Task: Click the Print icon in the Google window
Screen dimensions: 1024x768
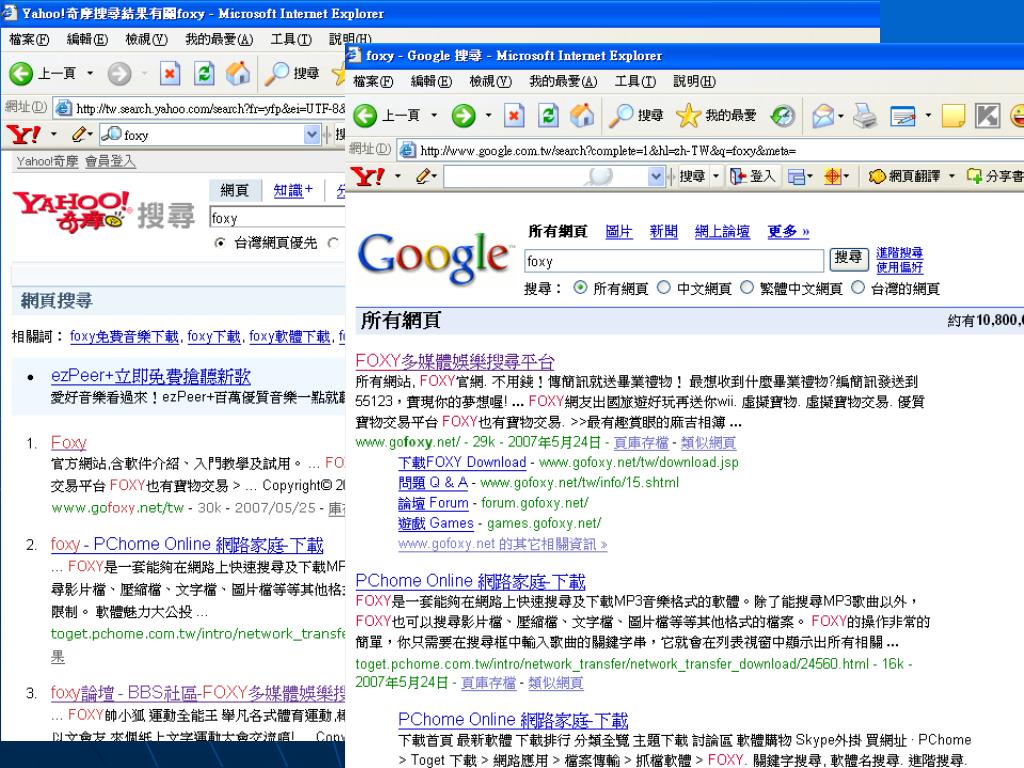Action: 865,116
